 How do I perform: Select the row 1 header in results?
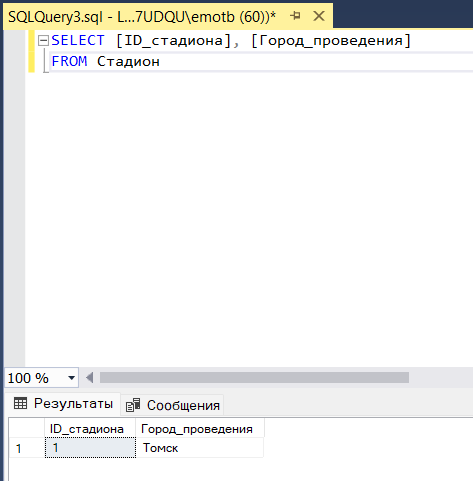pos(27,448)
